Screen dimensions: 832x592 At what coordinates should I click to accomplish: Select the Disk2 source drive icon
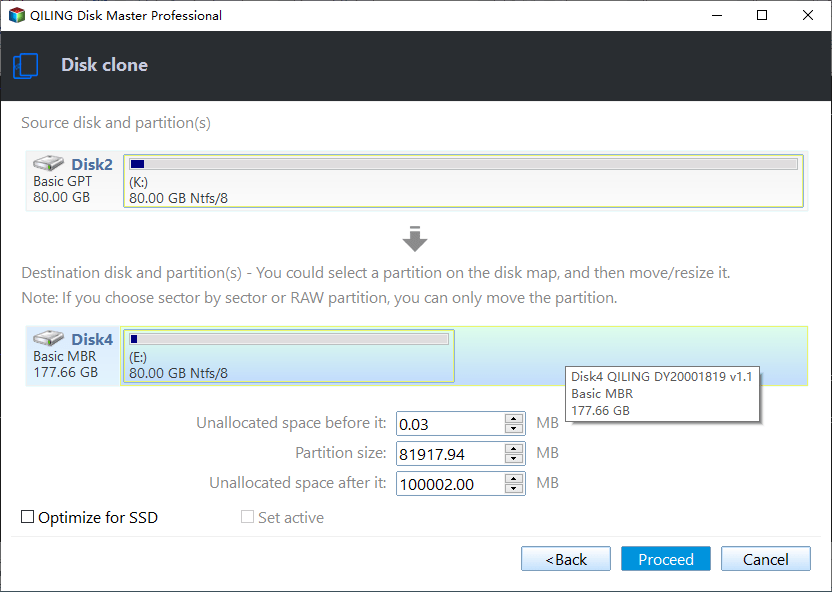tap(48, 163)
